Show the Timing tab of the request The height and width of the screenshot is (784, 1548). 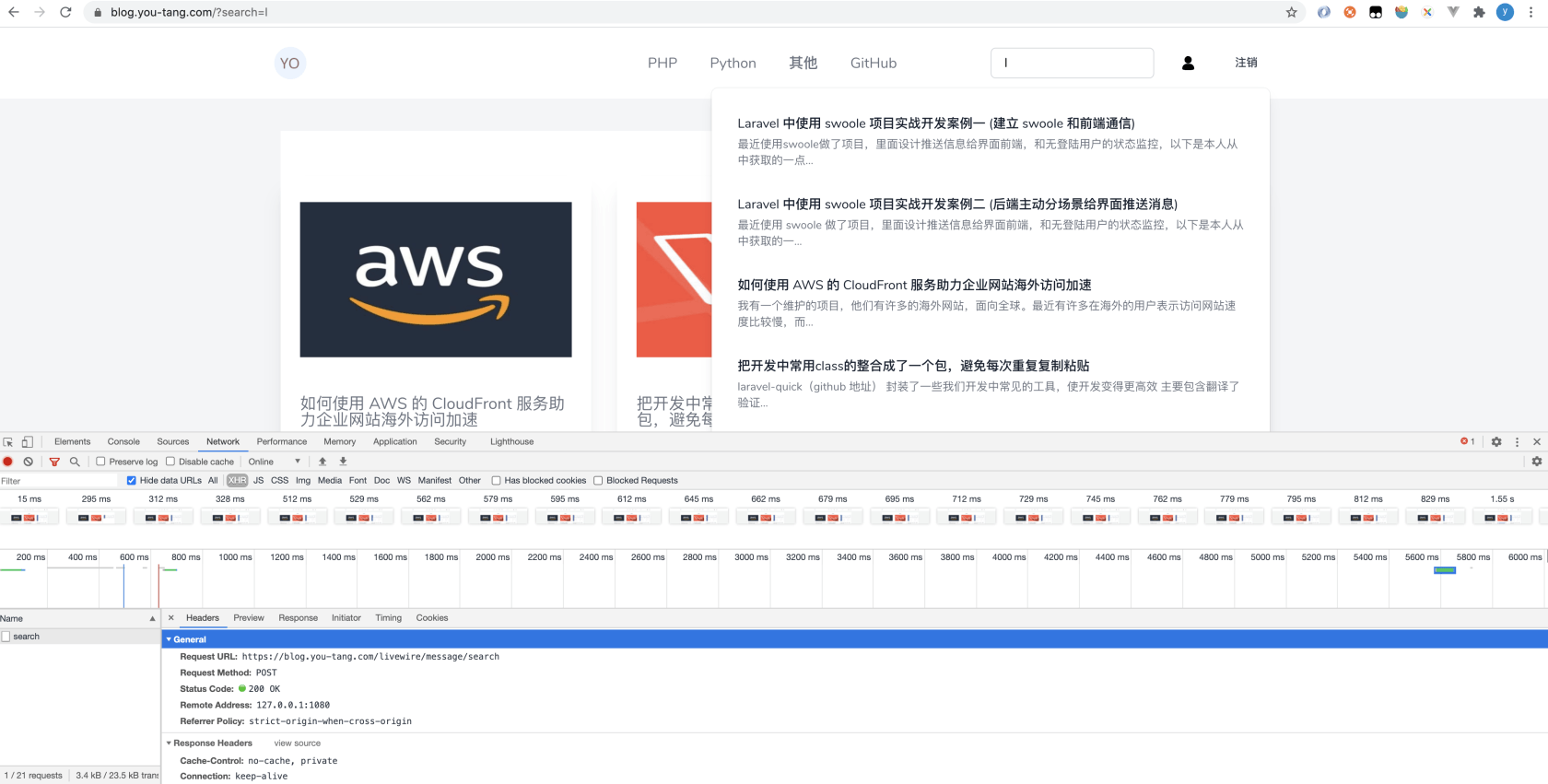coord(388,618)
